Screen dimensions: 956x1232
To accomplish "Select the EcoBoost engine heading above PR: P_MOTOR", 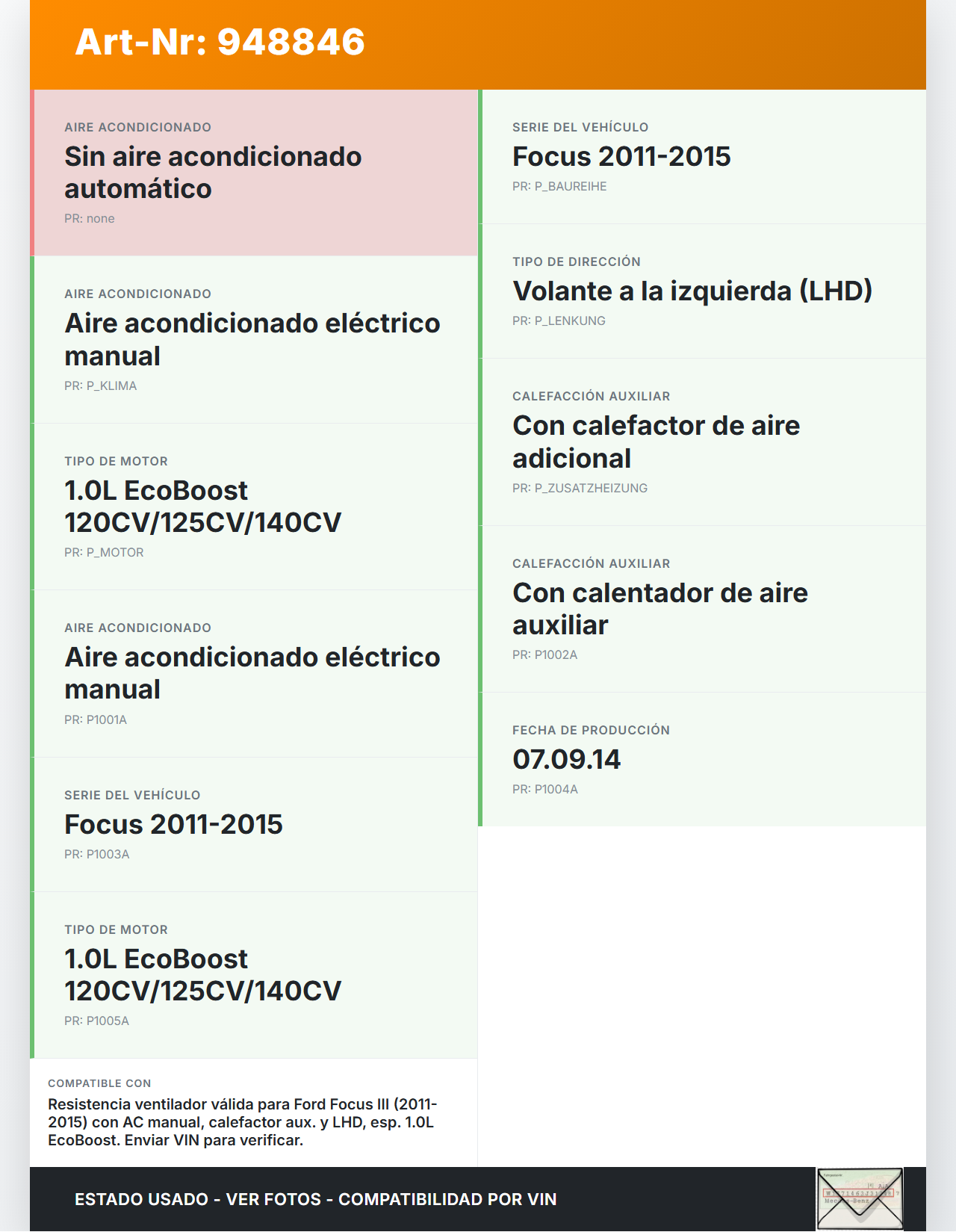I will pyautogui.click(x=202, y=507).
